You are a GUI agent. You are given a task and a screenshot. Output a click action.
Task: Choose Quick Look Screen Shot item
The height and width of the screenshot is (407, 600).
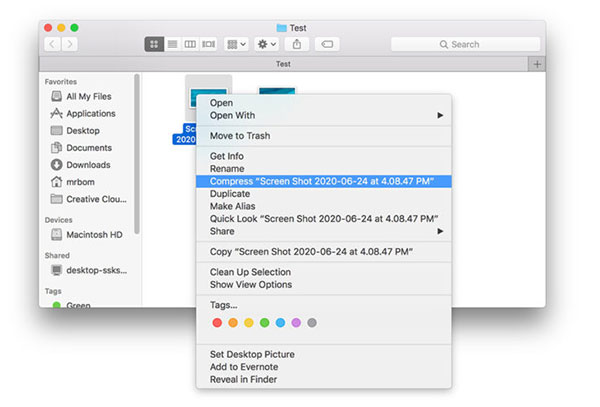click(x=324, y=219)
